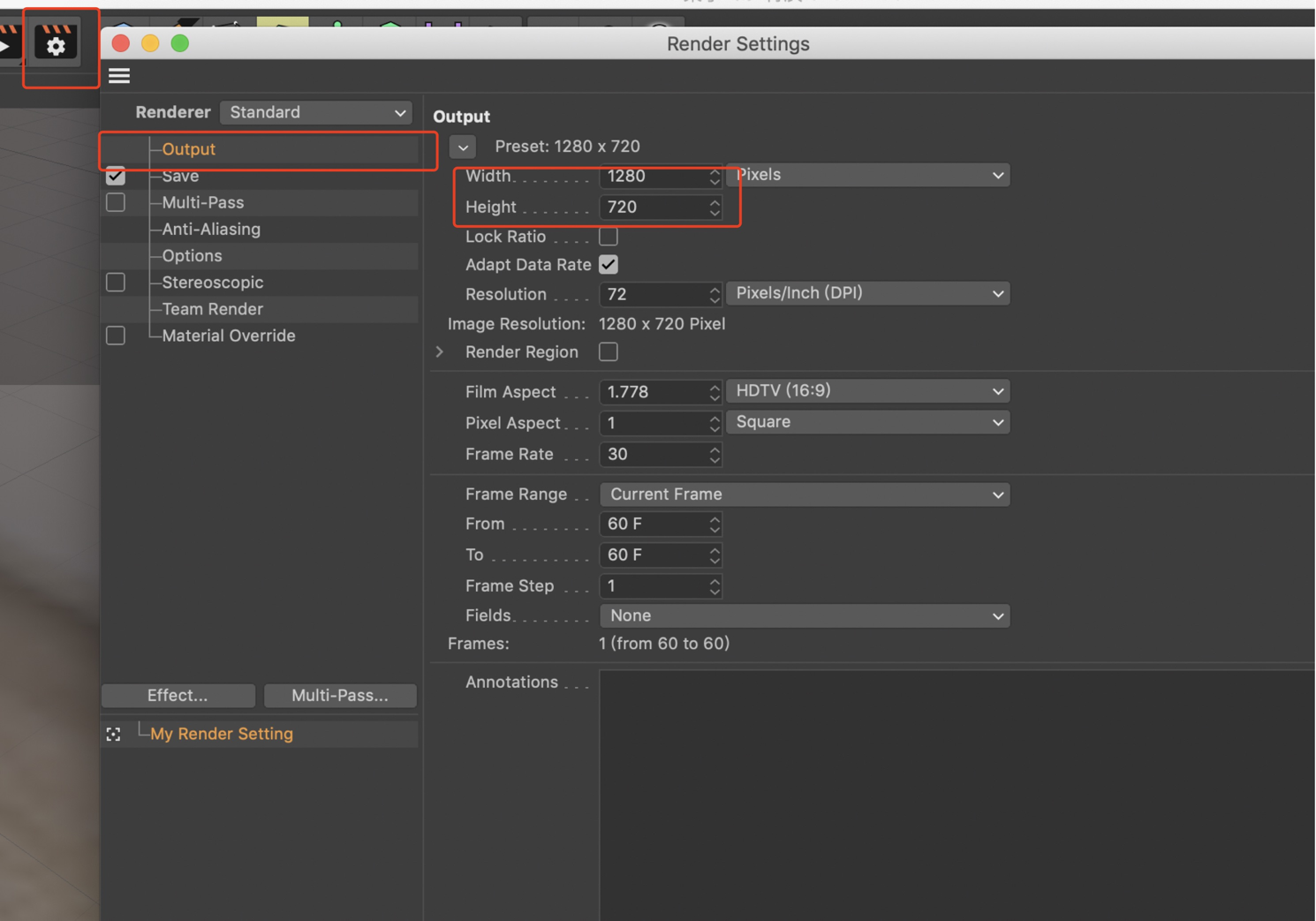Open the Fields dropdown set to None
The image size is (1316, 921).
coord(805,615)
